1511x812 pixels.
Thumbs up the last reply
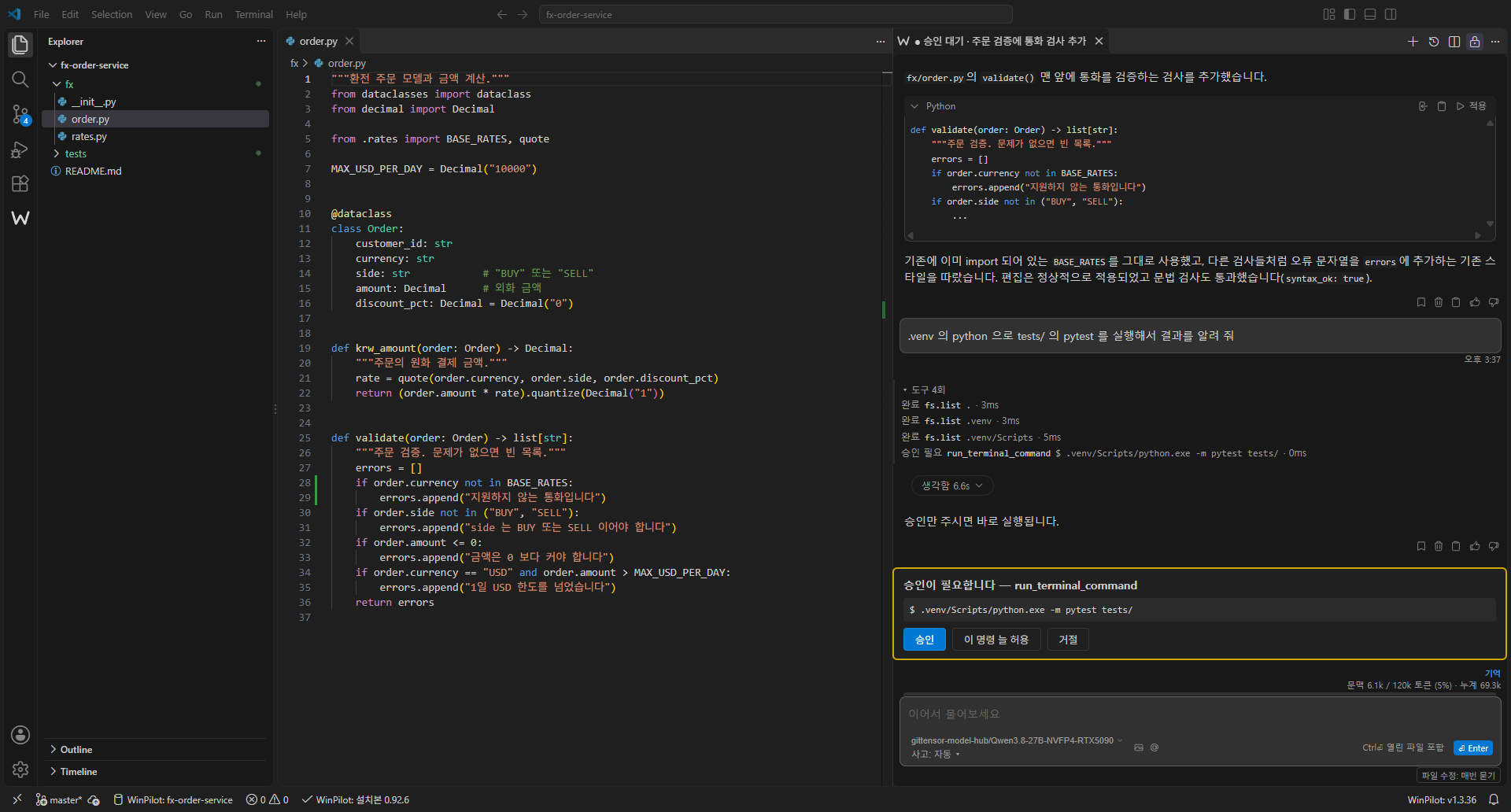pyautogui.click(x=1474, y=546)
